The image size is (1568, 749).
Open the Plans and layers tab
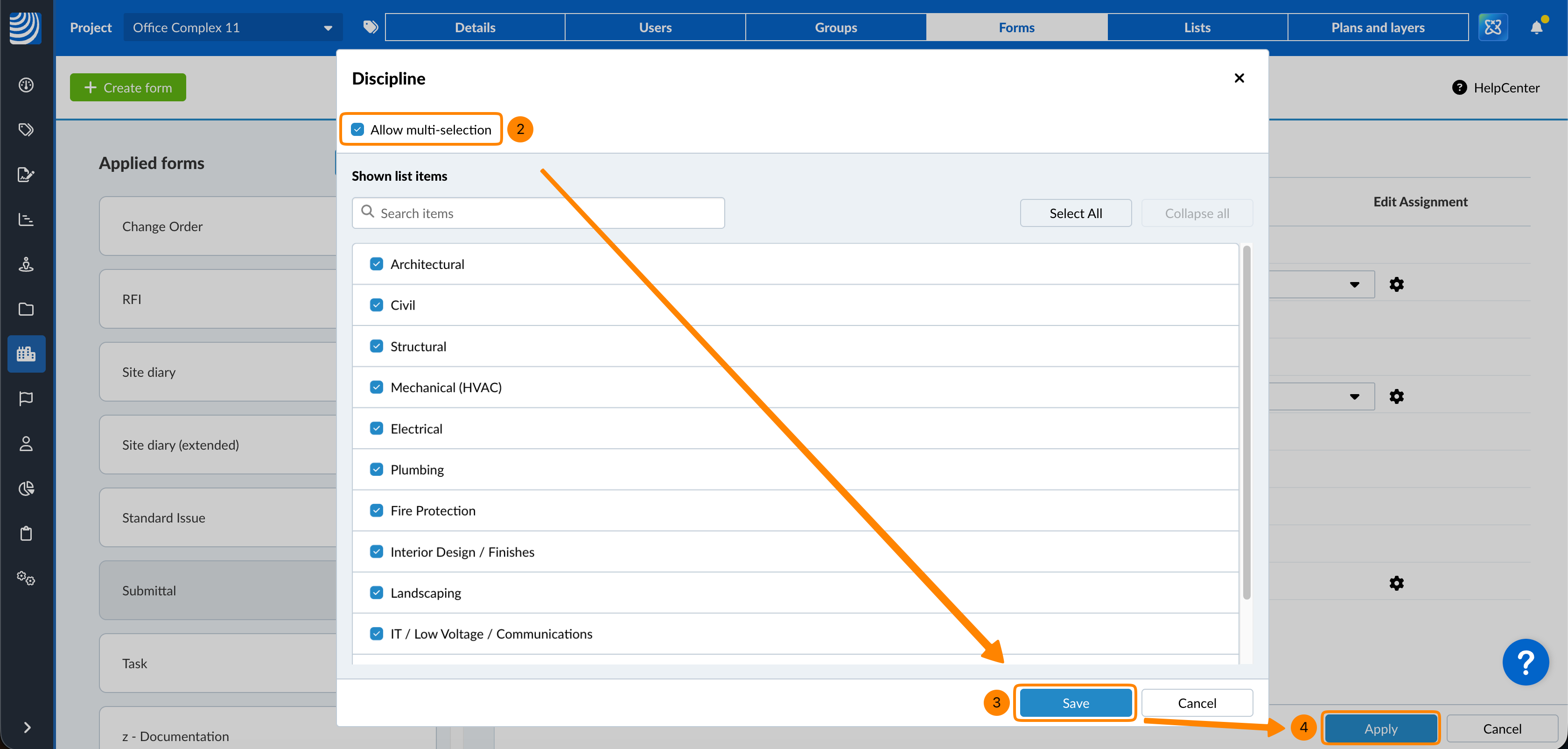1378,28
